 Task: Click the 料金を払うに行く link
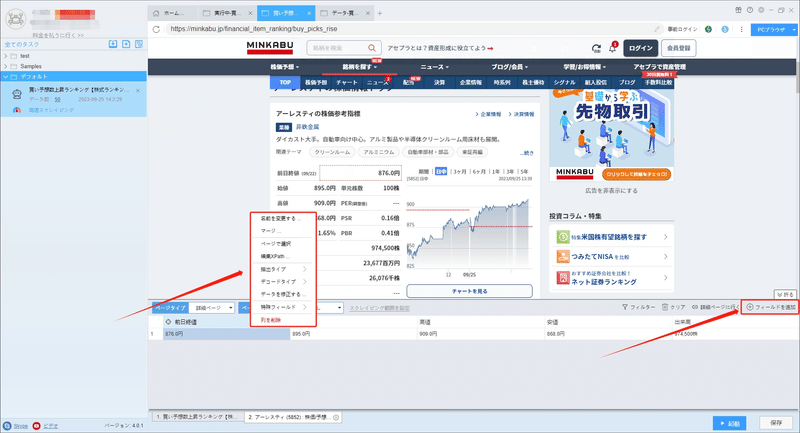pos(58,35)
